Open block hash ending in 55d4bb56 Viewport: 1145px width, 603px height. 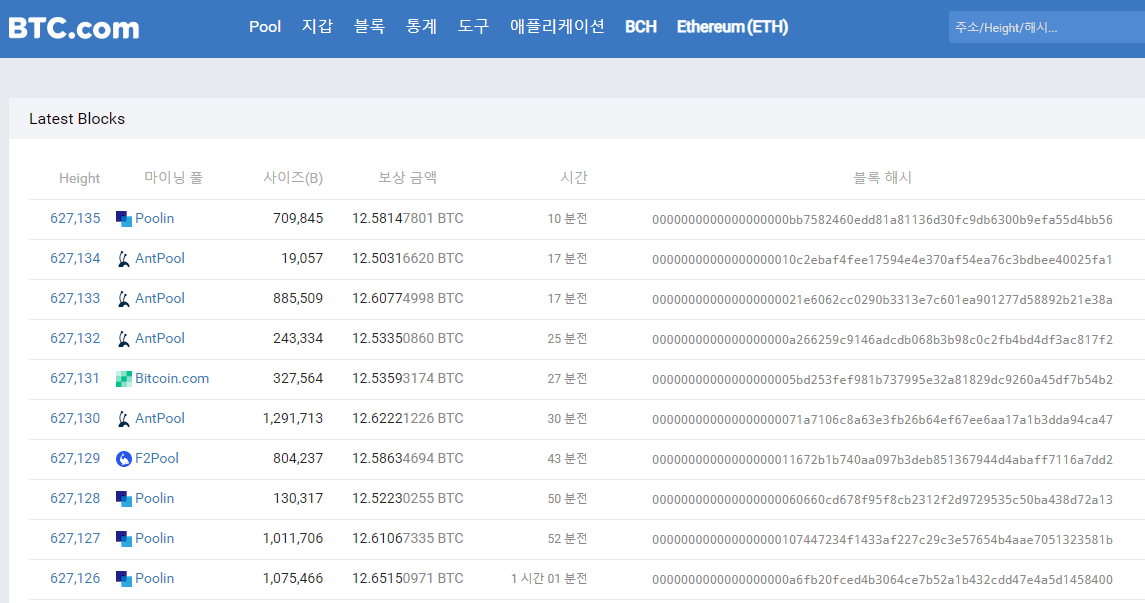(x=882, y=219)
